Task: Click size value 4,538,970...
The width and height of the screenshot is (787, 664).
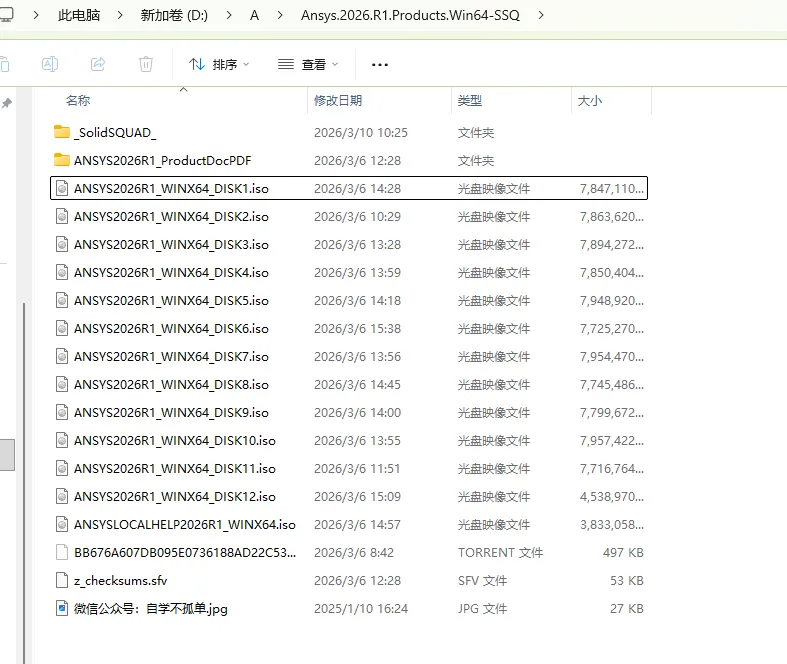Action: tap(612, 497)
